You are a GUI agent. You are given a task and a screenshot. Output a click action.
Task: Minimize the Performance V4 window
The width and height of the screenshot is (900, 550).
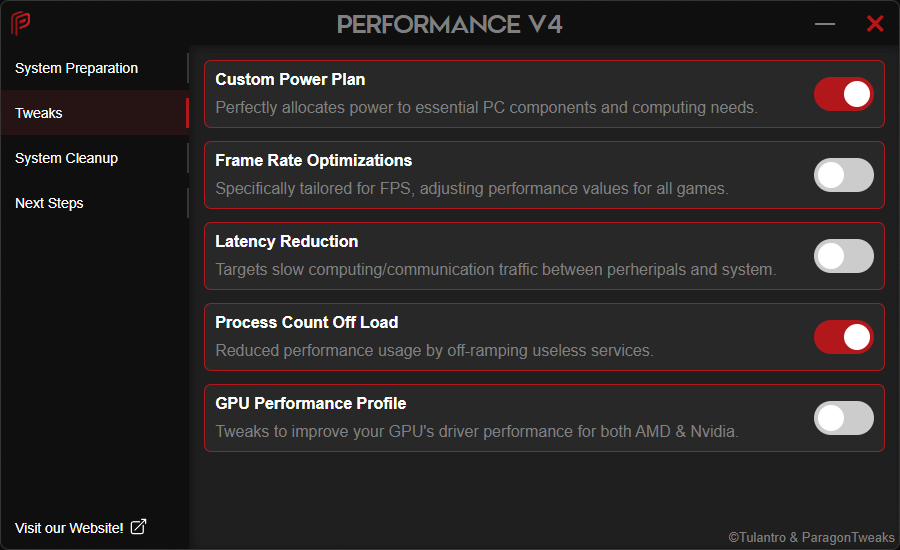coord(825,24)
